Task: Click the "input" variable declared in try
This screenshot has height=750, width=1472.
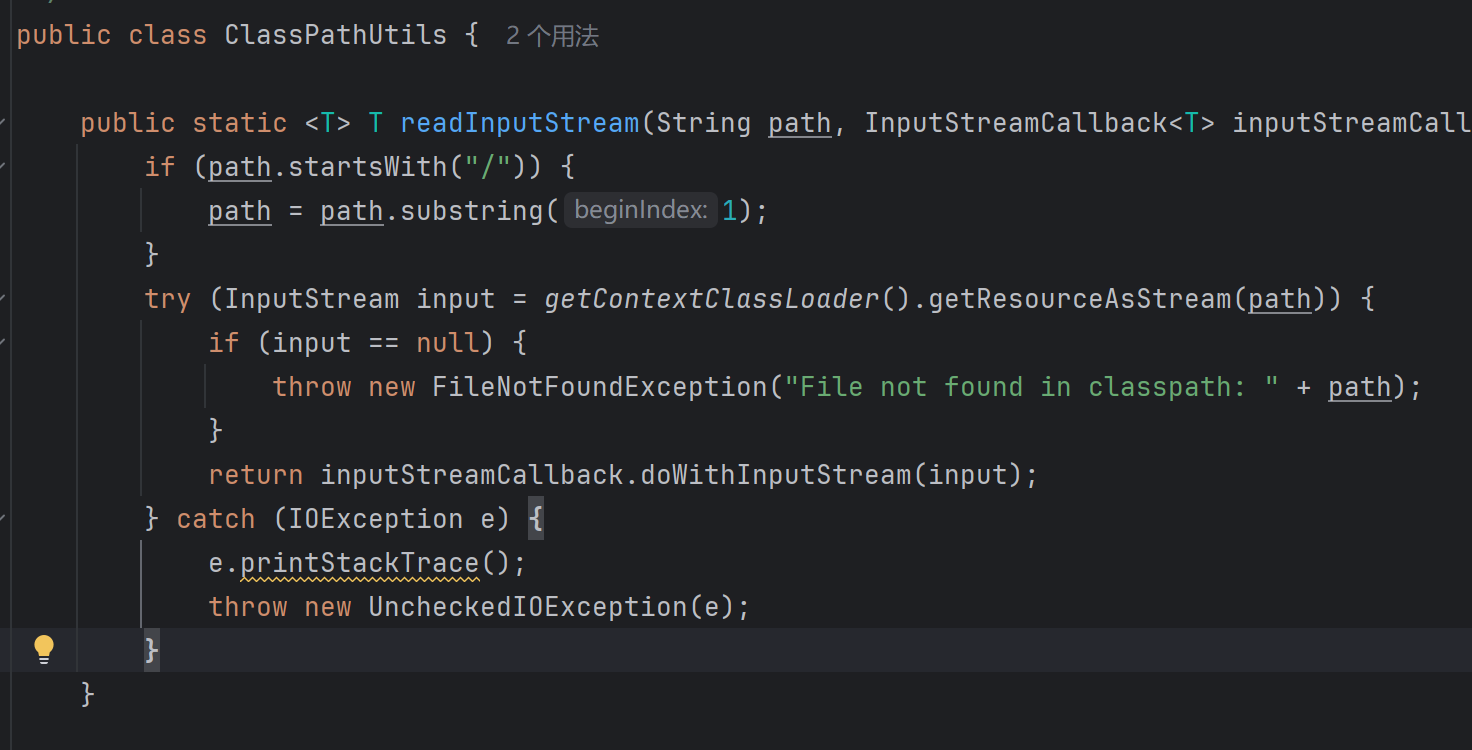Action: tap(456, 299)
